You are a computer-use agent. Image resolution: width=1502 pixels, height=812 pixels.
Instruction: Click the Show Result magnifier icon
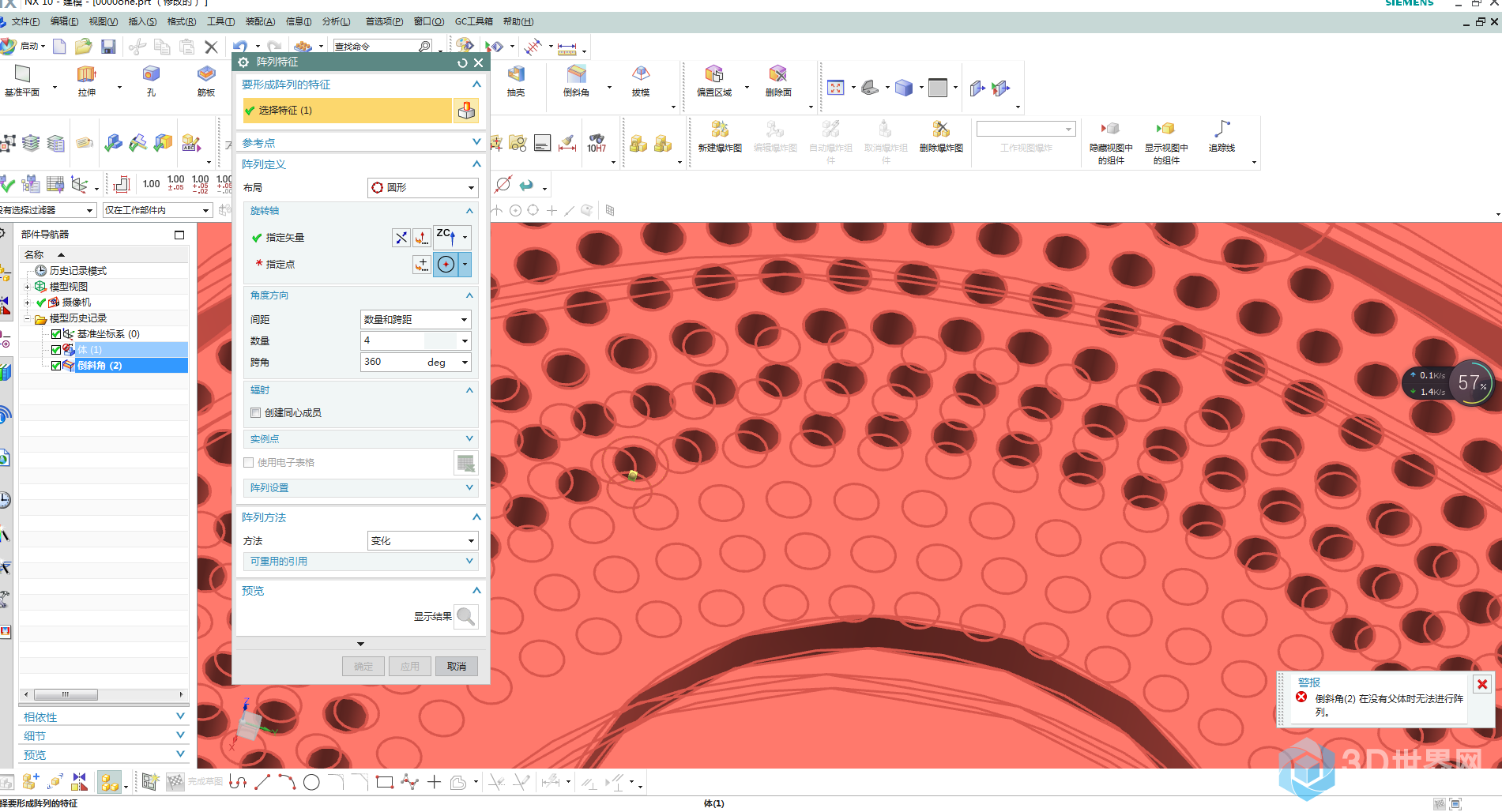(466, 616)
